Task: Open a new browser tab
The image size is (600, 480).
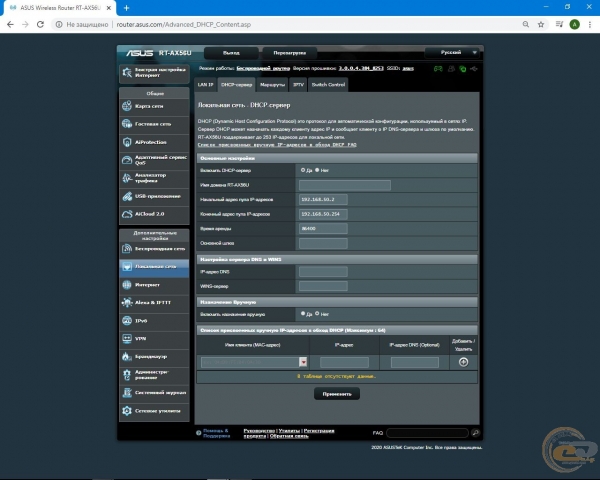Action: tap(126, 8)
